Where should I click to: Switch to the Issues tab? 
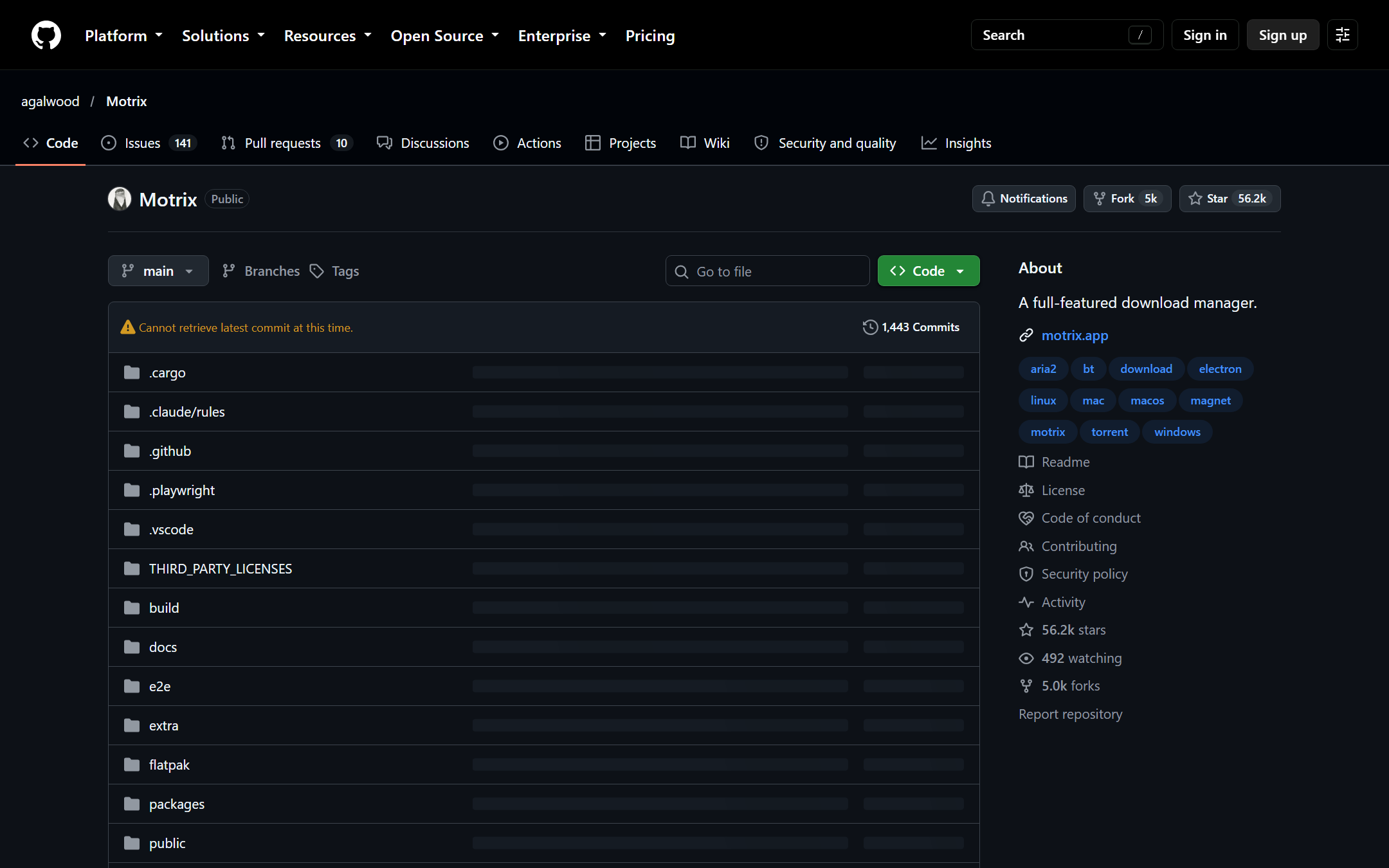pyautogui.click(x=149, y=143)
